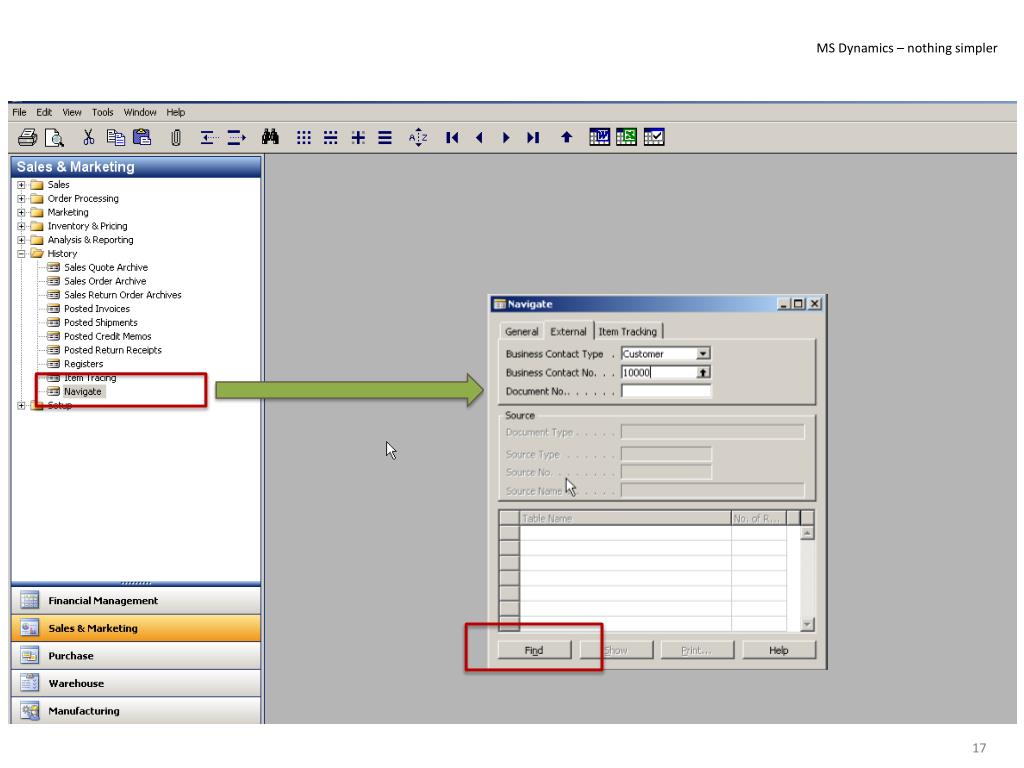
Task: Jump to the last record
Action: click(x=533, y=137)
